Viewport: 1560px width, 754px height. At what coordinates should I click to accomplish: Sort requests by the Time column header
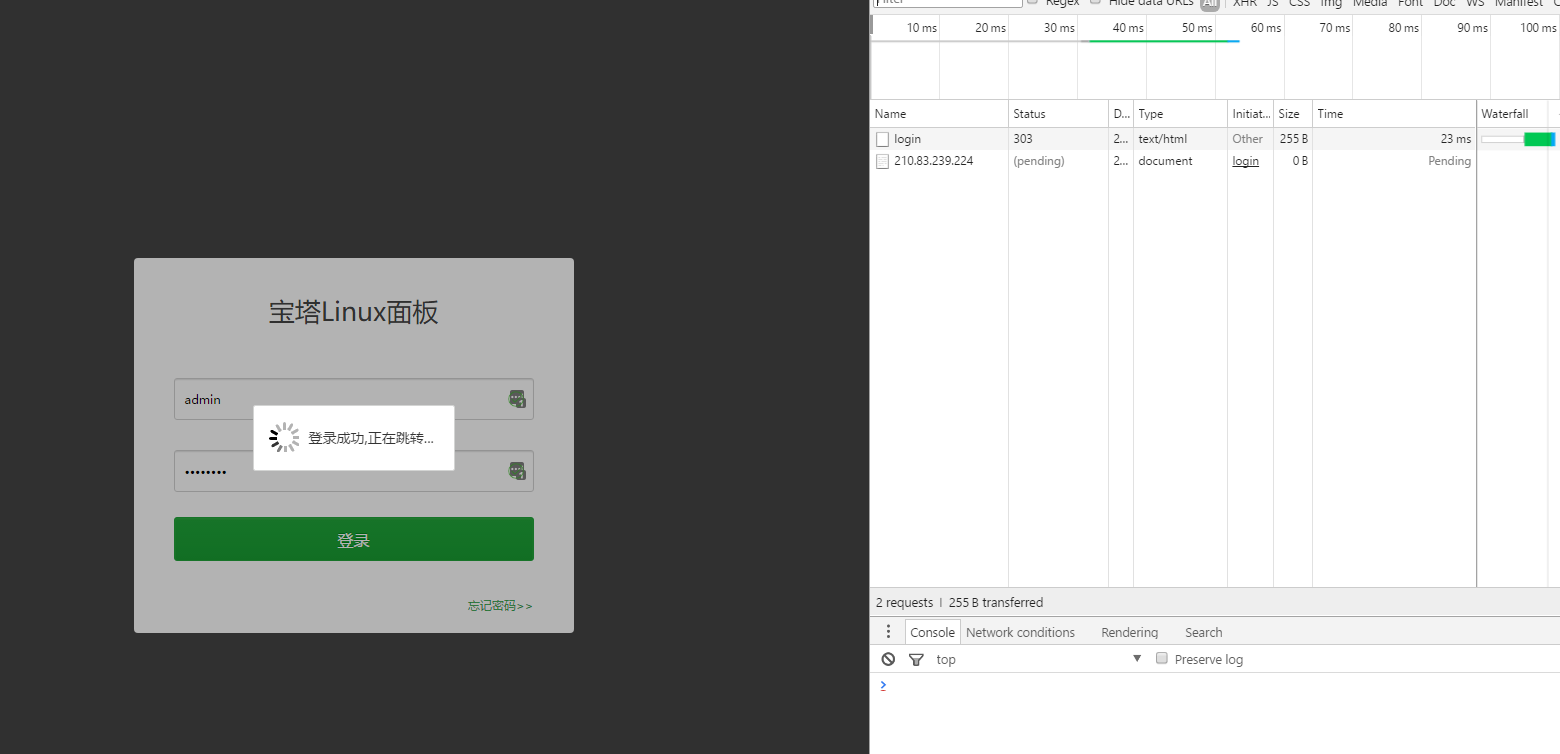pos(1394,114)
